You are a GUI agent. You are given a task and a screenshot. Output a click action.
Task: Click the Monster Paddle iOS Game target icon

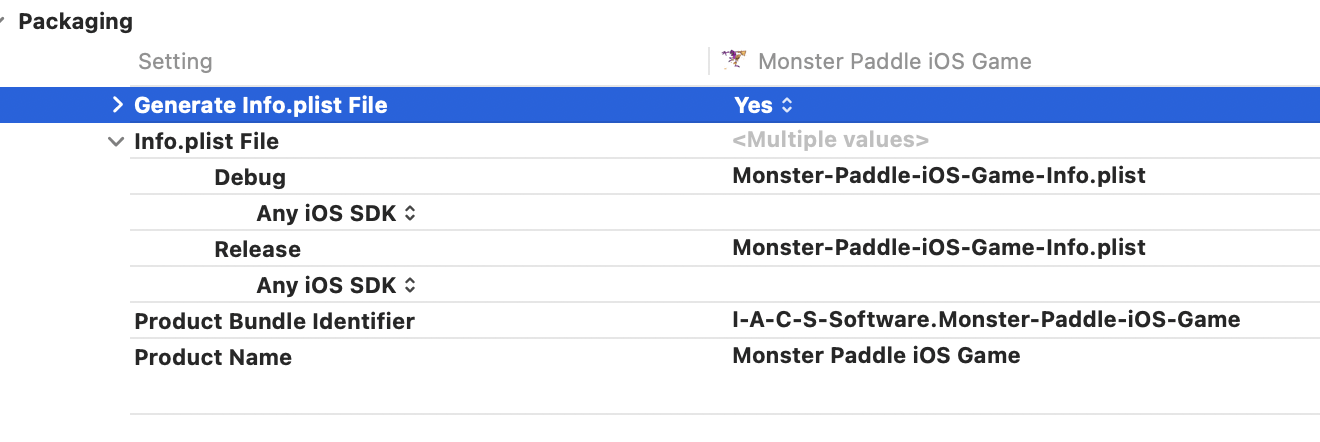coord(734,60)
